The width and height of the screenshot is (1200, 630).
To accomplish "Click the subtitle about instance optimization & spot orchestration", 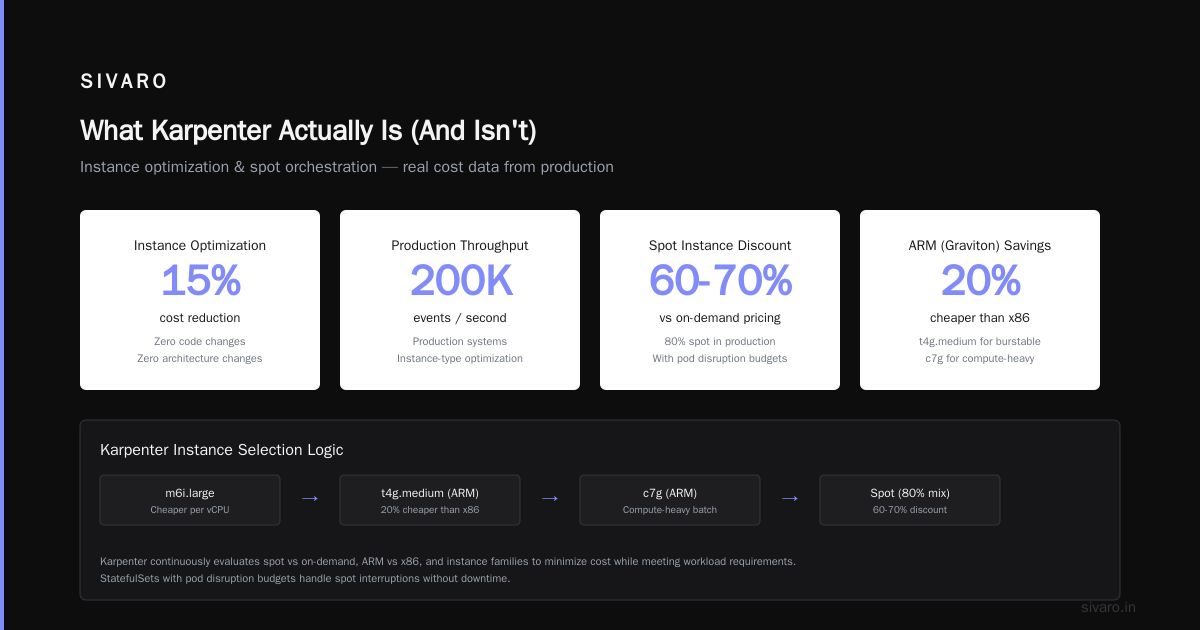I will pos(347,167).
